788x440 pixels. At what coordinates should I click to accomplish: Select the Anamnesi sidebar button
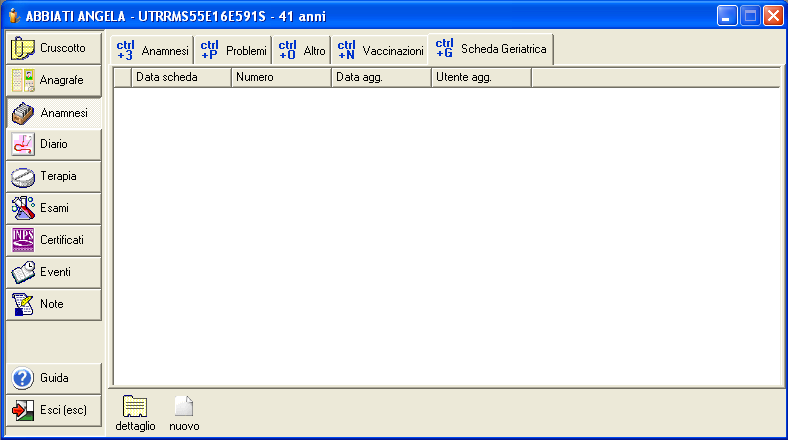(54, 113)
